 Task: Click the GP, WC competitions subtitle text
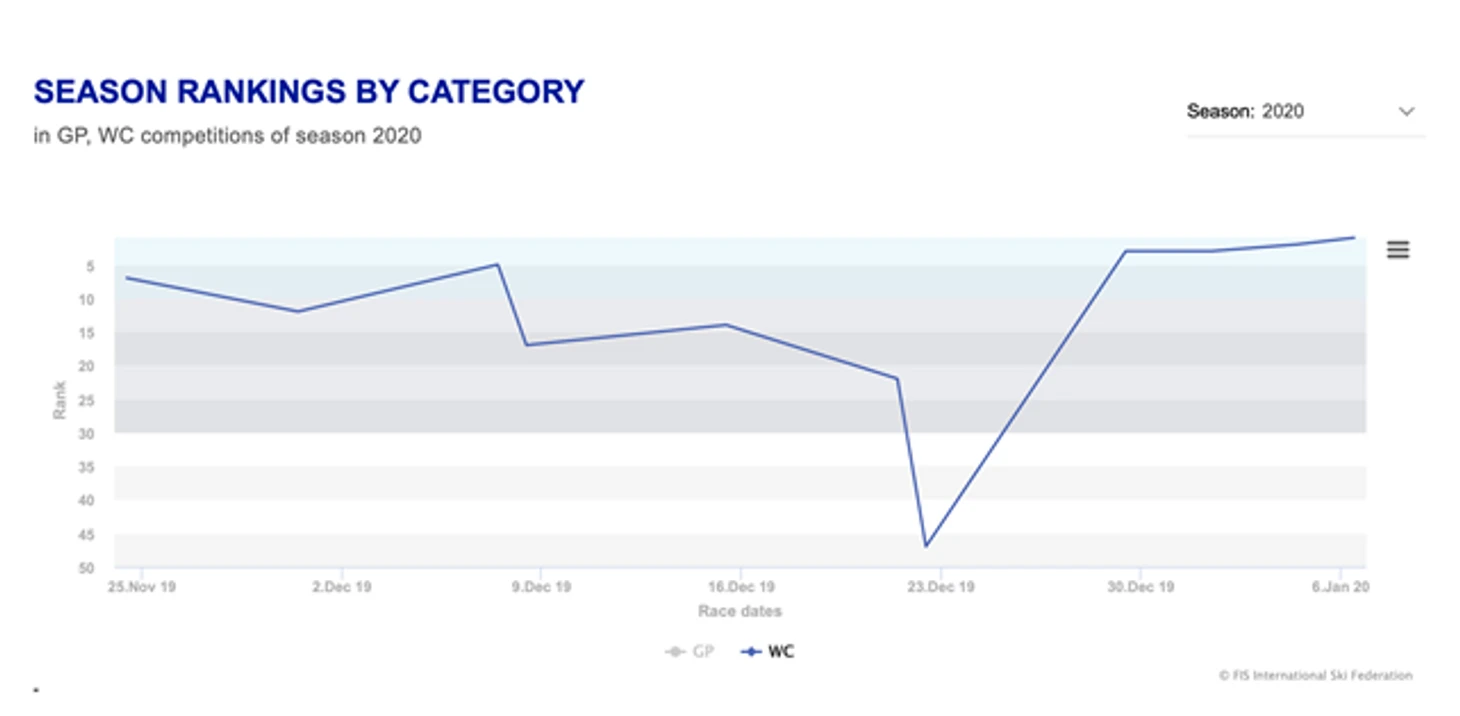click(x=227, y=136)
